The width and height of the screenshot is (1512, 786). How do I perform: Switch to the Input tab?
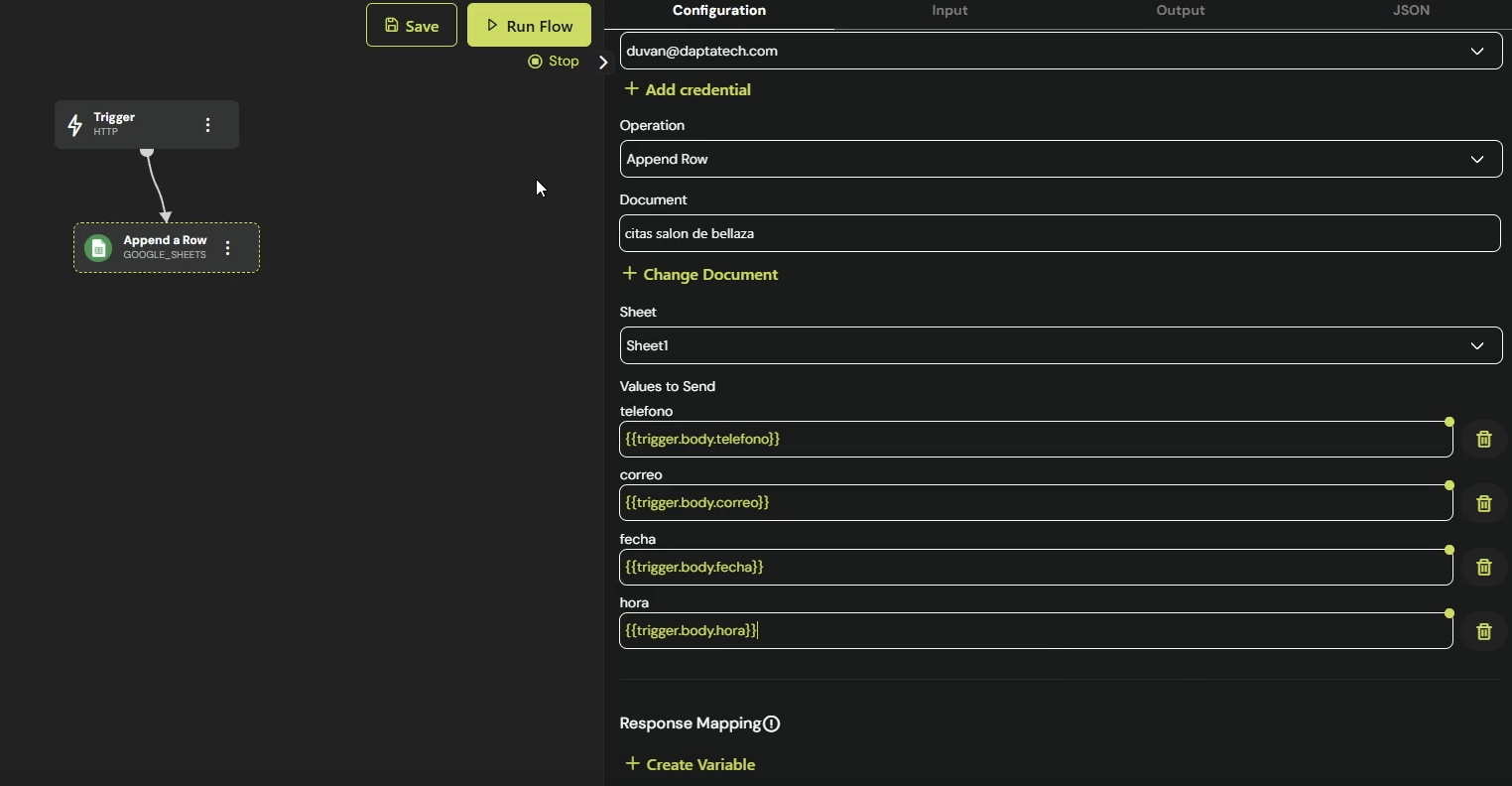[949, 11]
